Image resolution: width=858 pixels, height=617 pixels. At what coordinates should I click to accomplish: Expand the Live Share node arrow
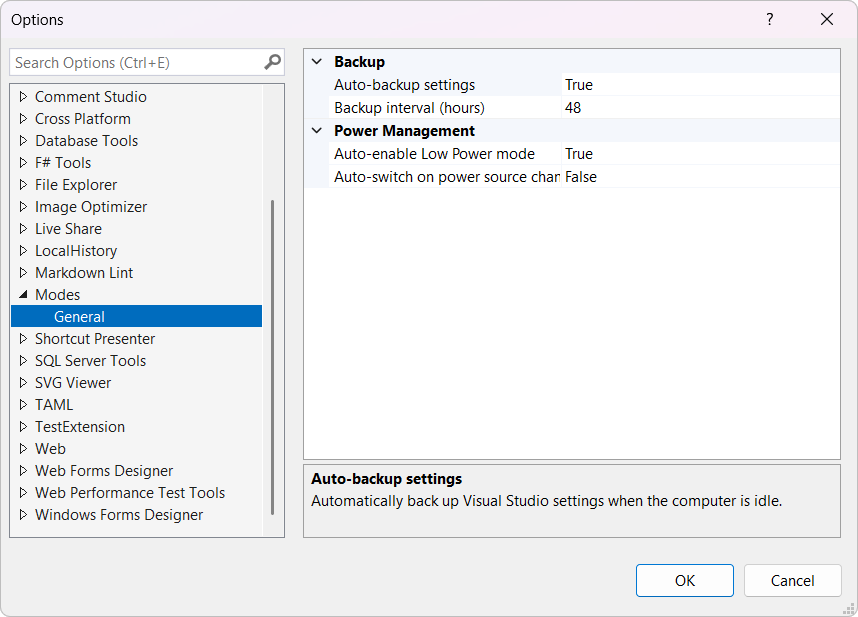tap(23, 229)
